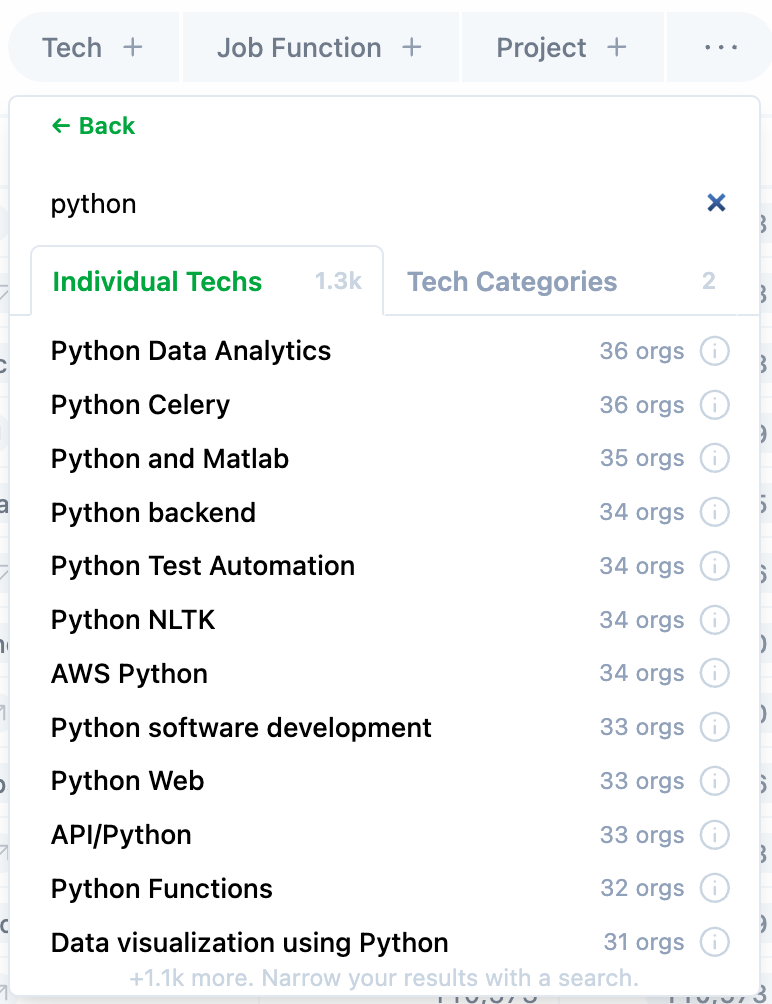Viewport: 772px width, 1004px height.
Task: Open the more filters ellipsis menu
Action: coord(720,48)
